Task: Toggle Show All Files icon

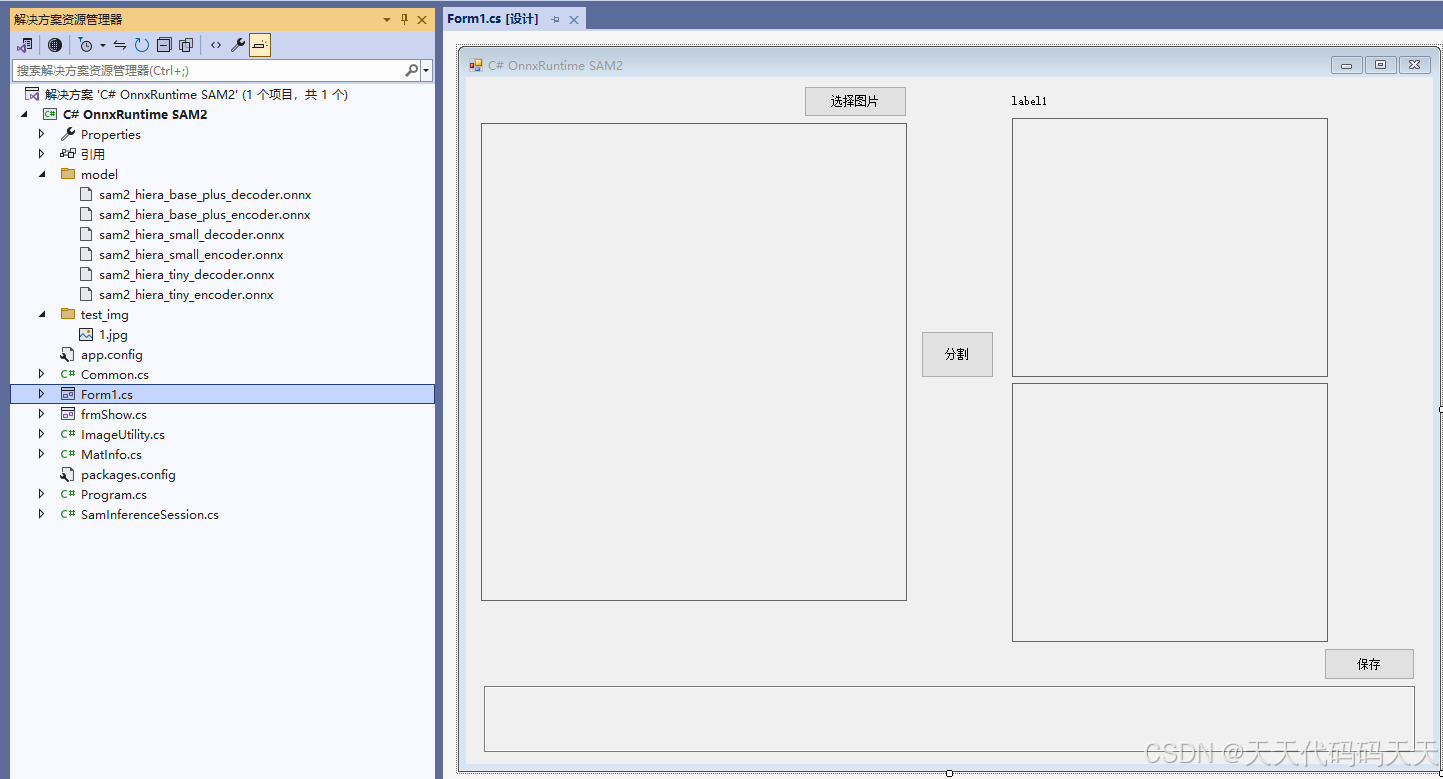Action: tap(186, 45)
